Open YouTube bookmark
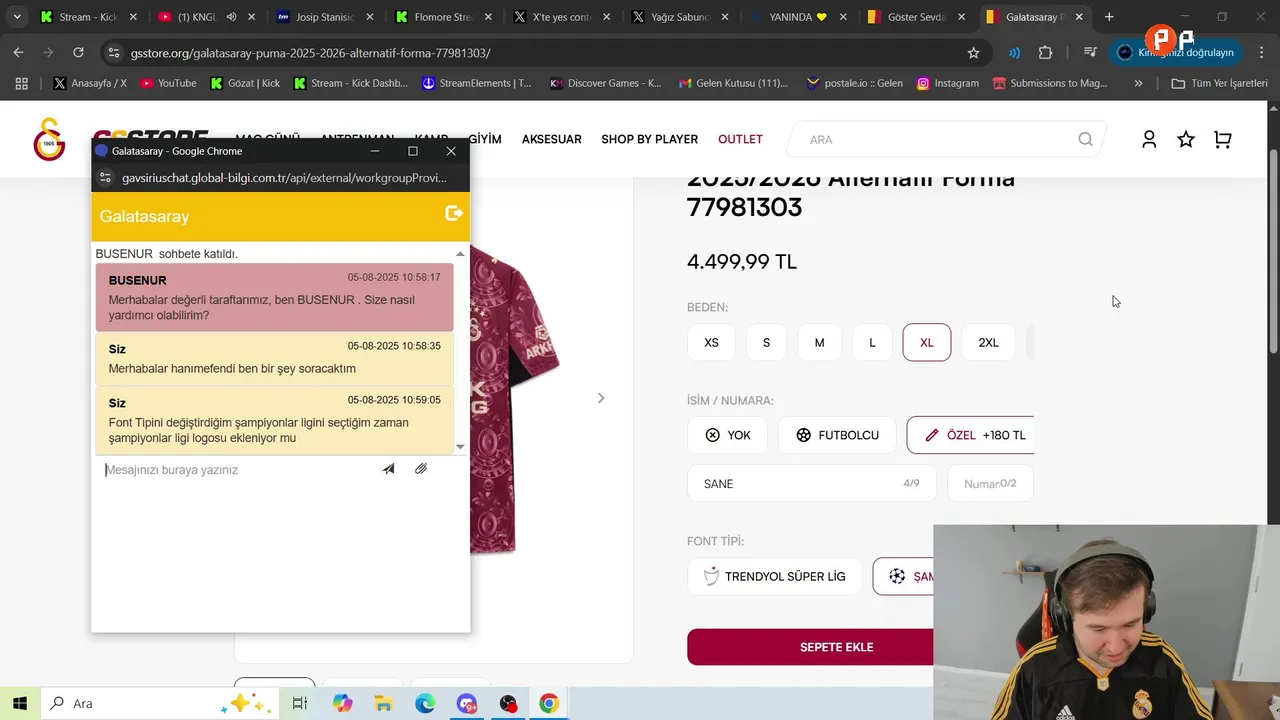This screenshot has width=1280, height=720. pyautogui.click(x=168, y=83)
